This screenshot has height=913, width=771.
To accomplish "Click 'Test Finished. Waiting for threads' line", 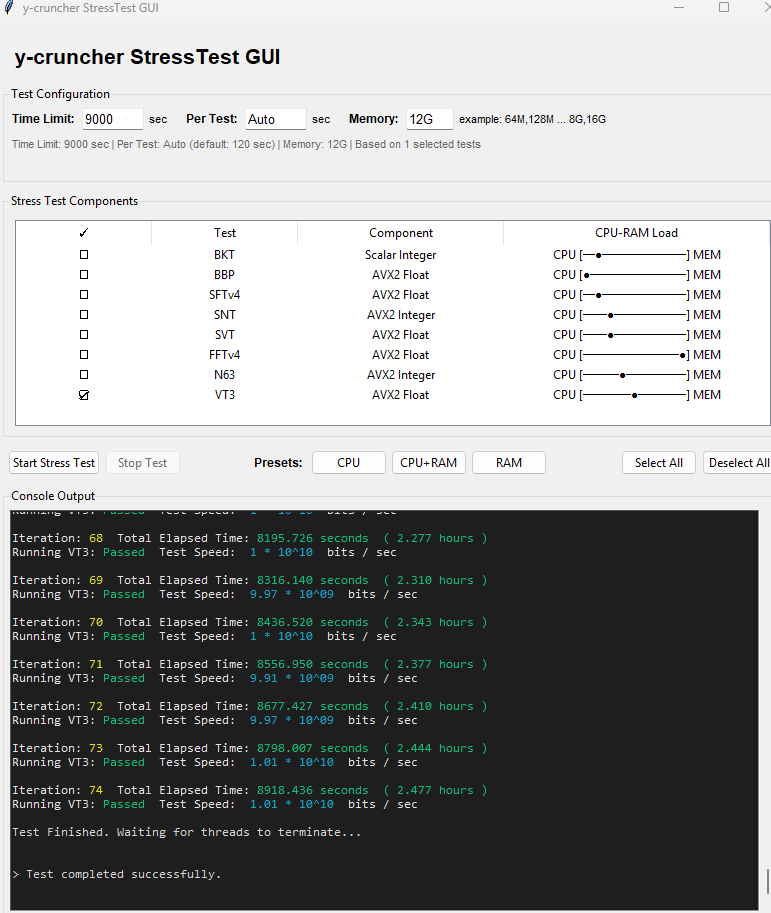I will pos(186,832).
